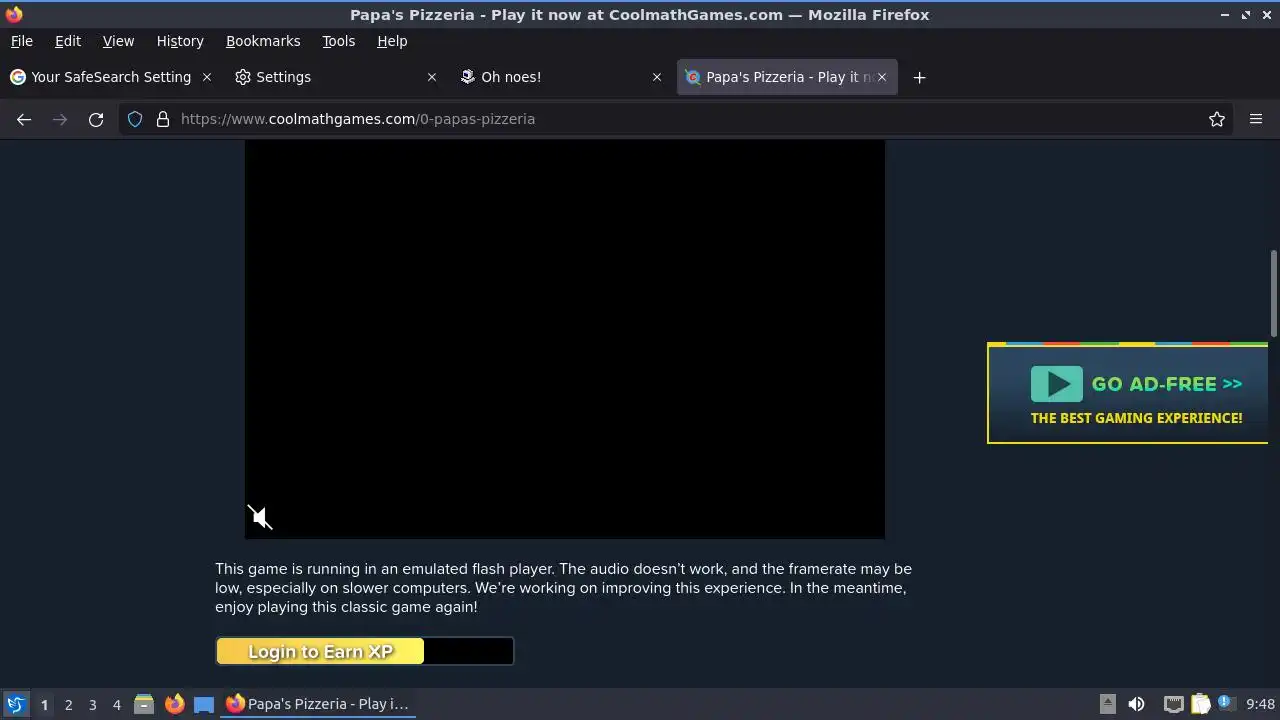Open the File menu
This screenshot has height=720, width=1280.
[21, 41]
